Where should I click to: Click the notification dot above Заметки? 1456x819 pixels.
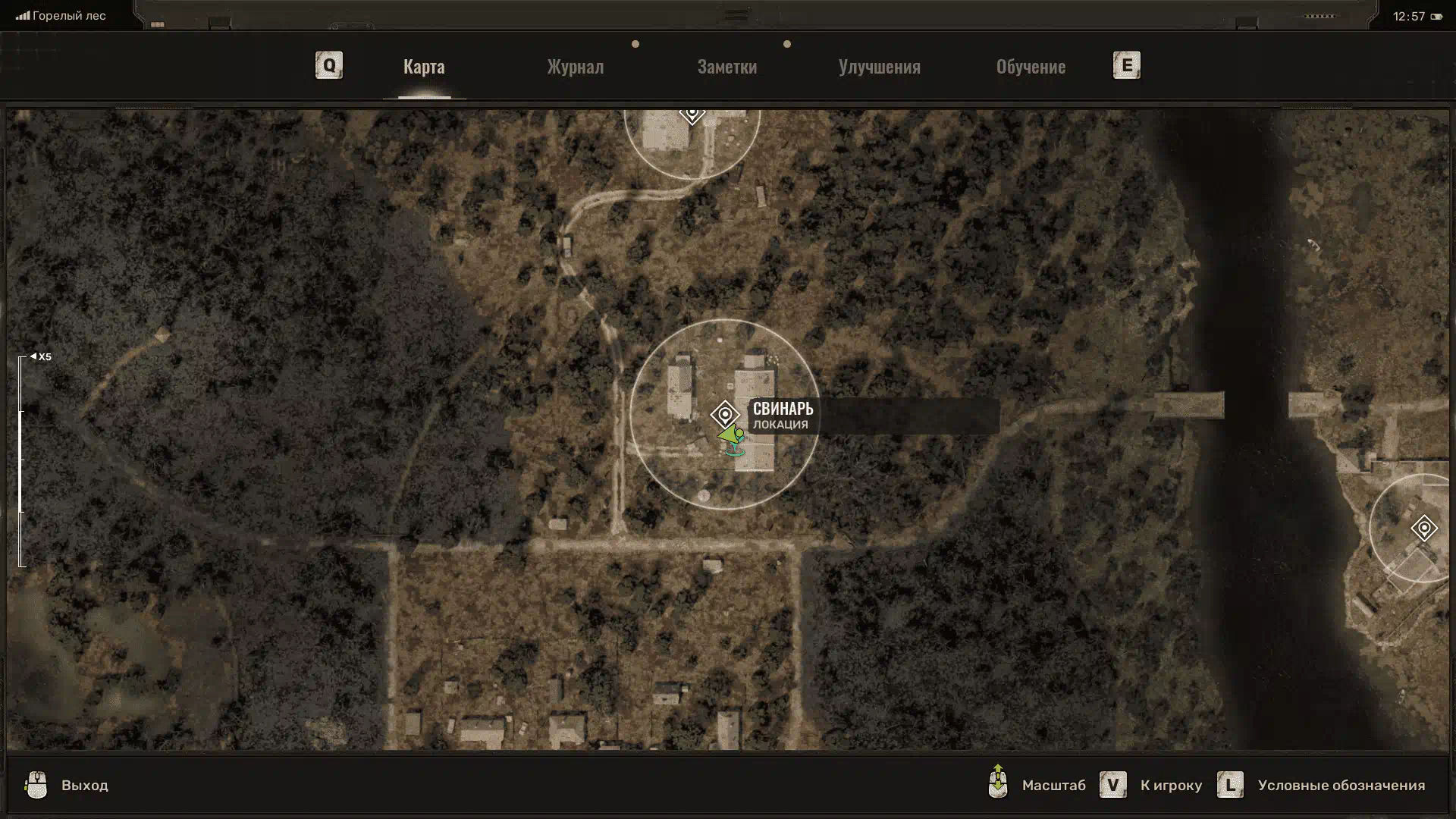787,44
